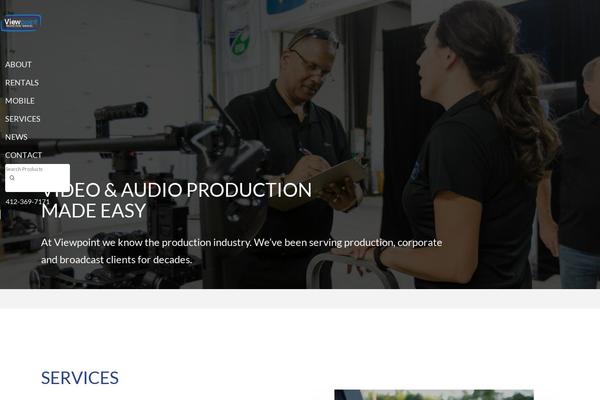Select the MOBILE navigation item
Image resolution: width=600 pixels, height=400 pixels.
20,101
